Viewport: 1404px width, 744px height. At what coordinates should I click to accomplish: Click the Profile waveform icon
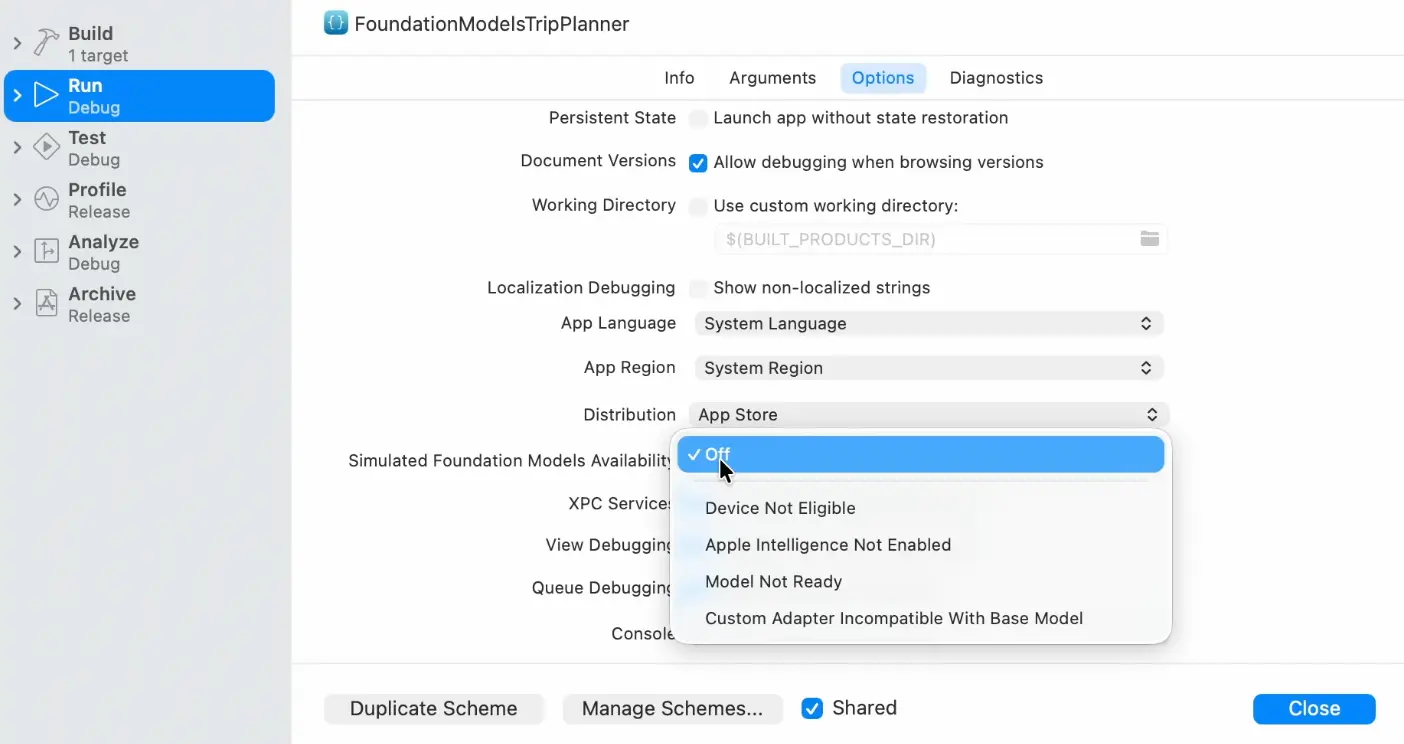(46, 199)
